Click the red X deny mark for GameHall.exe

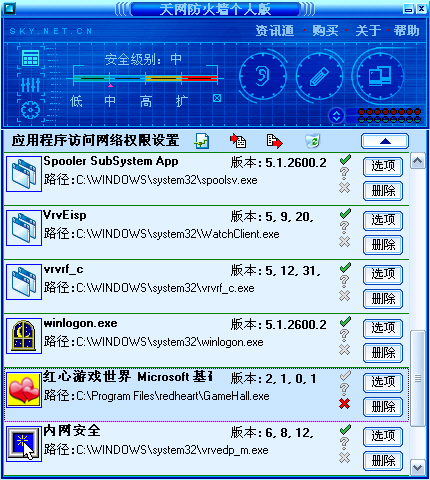(344, 404)
